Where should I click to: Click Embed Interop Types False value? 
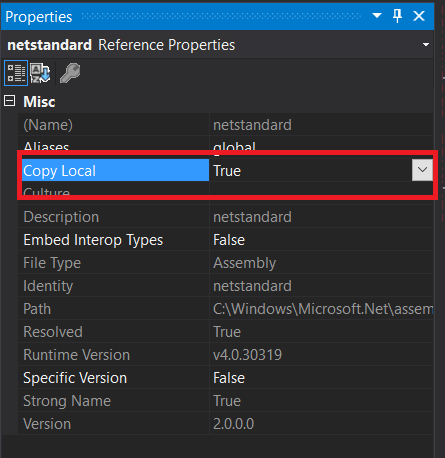tap(229, 240)
